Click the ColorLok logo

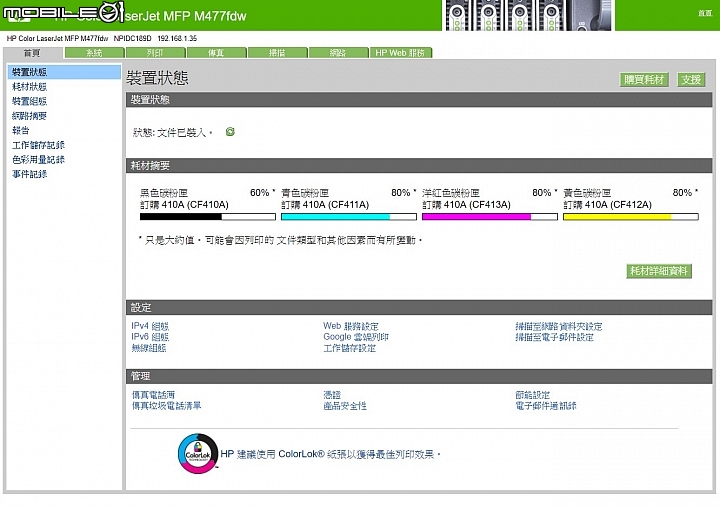point(198,454)
